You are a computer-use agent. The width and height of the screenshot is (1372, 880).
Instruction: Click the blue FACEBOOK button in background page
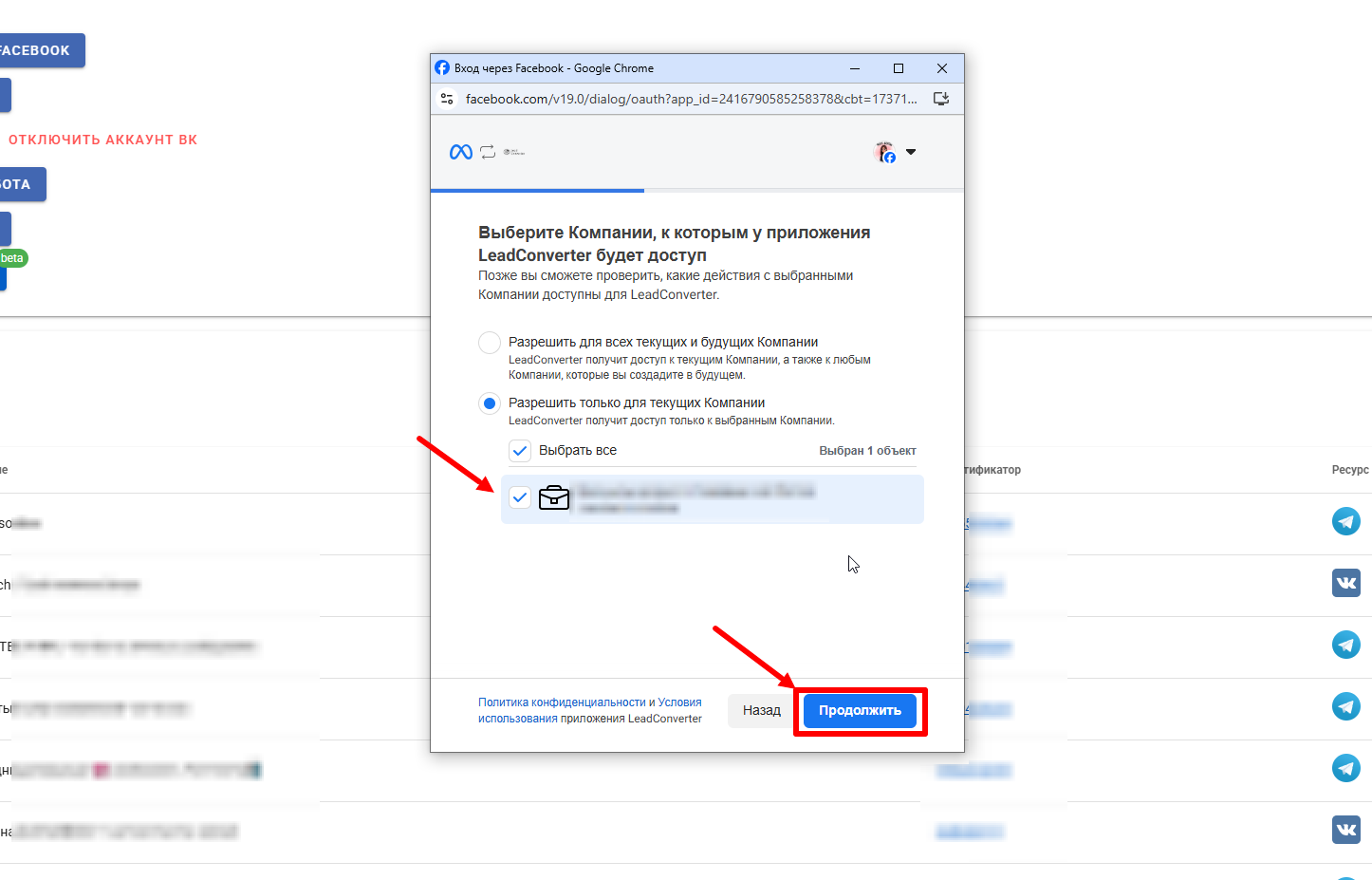[38, 50]
